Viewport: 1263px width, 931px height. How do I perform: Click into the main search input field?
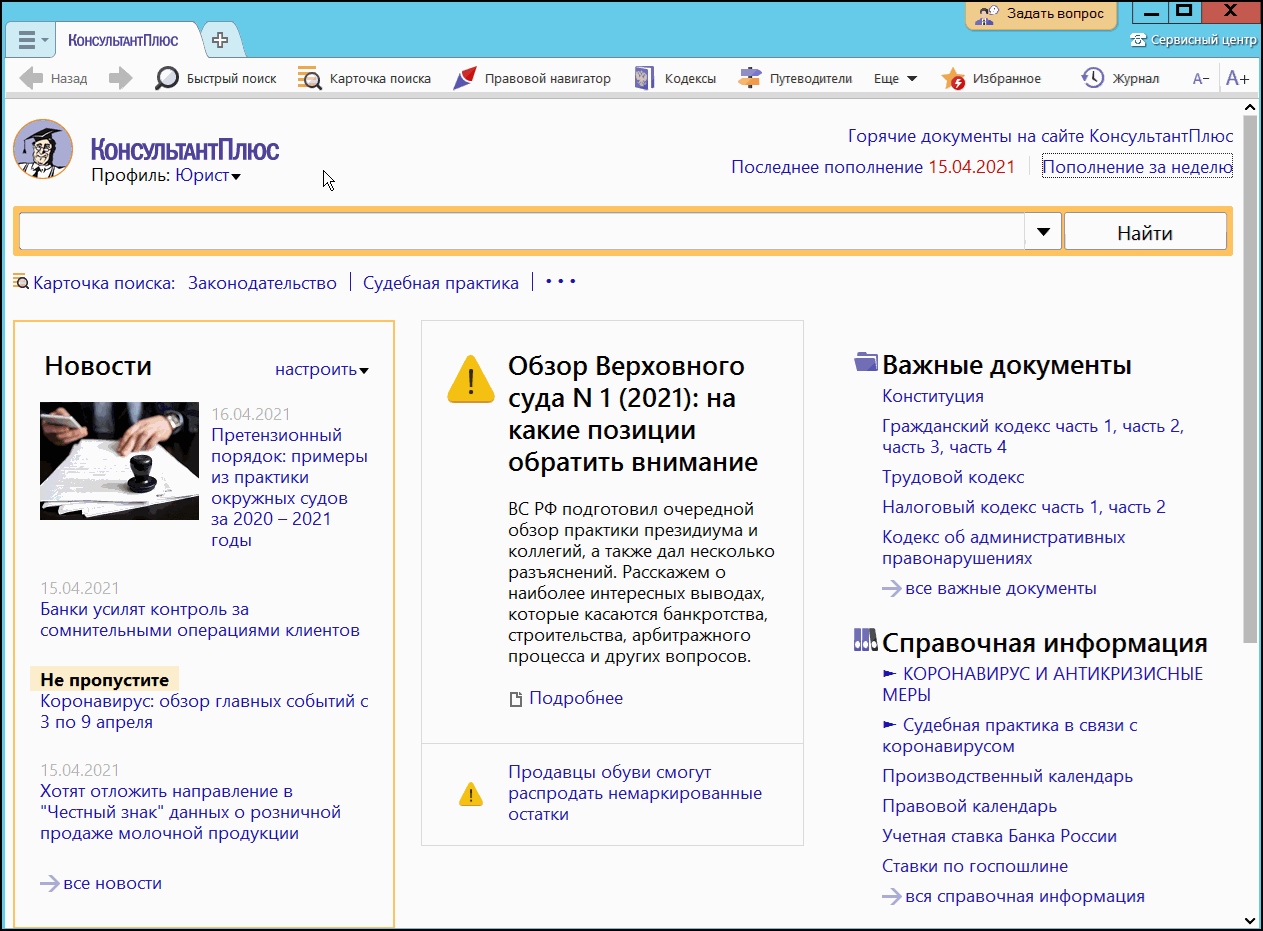522,232
